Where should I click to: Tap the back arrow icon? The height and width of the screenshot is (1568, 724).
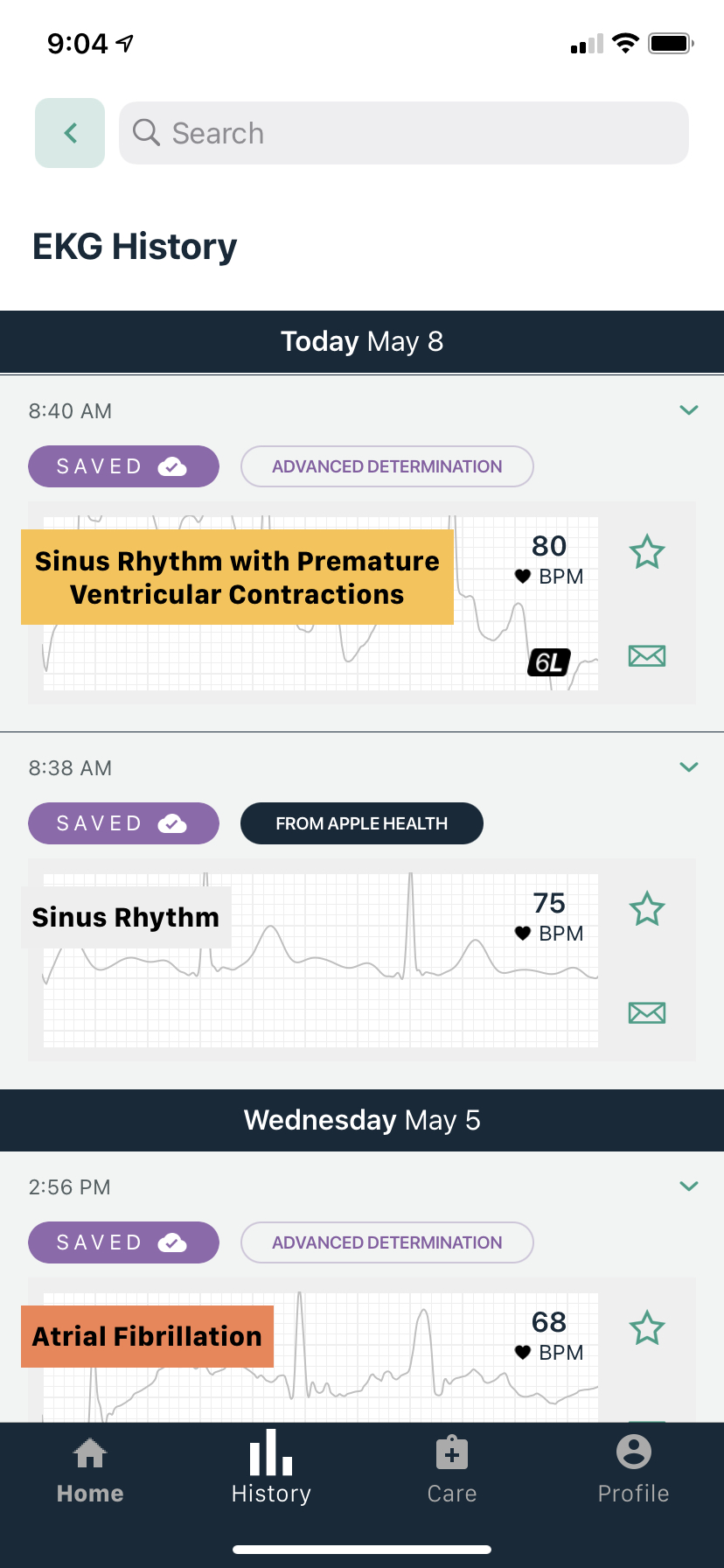[69, 133]
